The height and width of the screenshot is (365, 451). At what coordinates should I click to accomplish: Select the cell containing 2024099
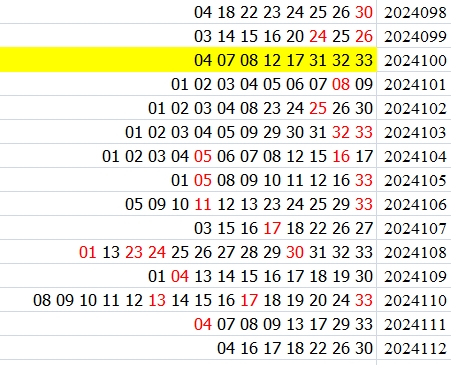[414, 36]
